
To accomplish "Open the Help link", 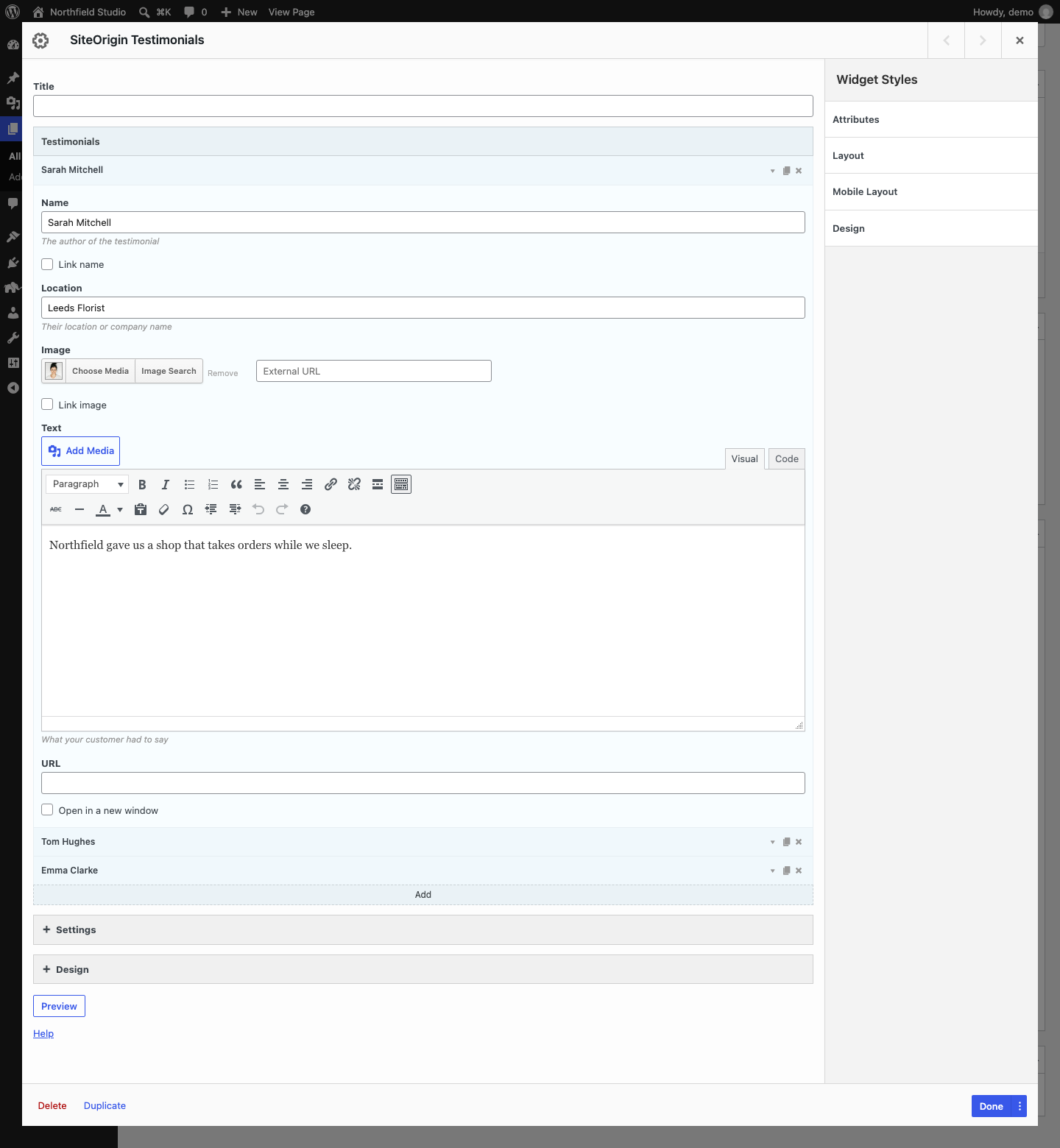I will [43, 1033].
